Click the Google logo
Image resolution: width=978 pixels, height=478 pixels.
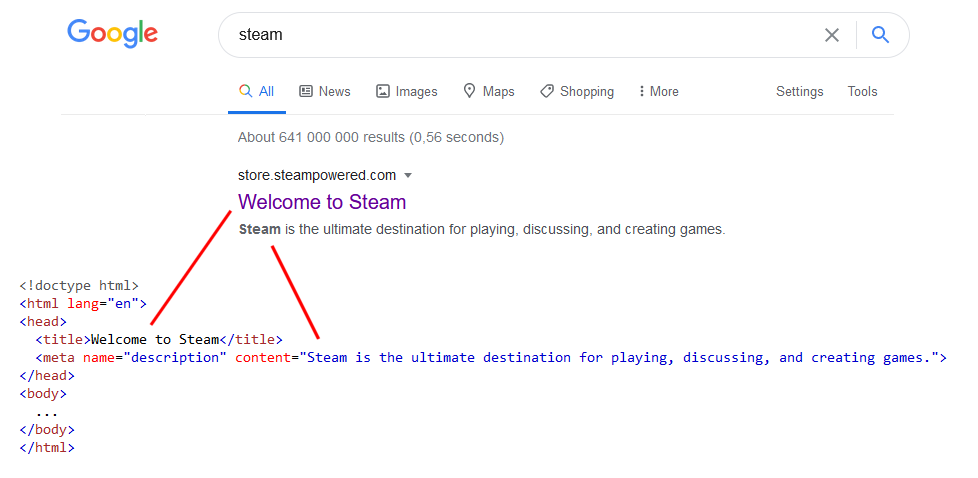click(x=112, y=33)
